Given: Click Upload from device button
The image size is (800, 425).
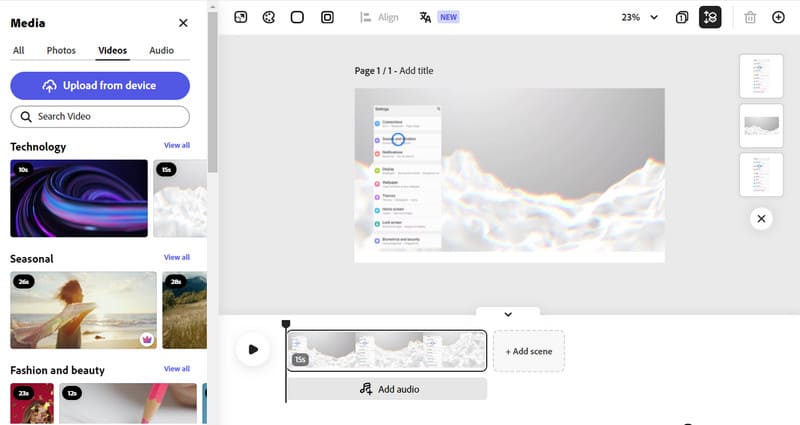Looking at the screenshot, I should (x=100, y=86).
